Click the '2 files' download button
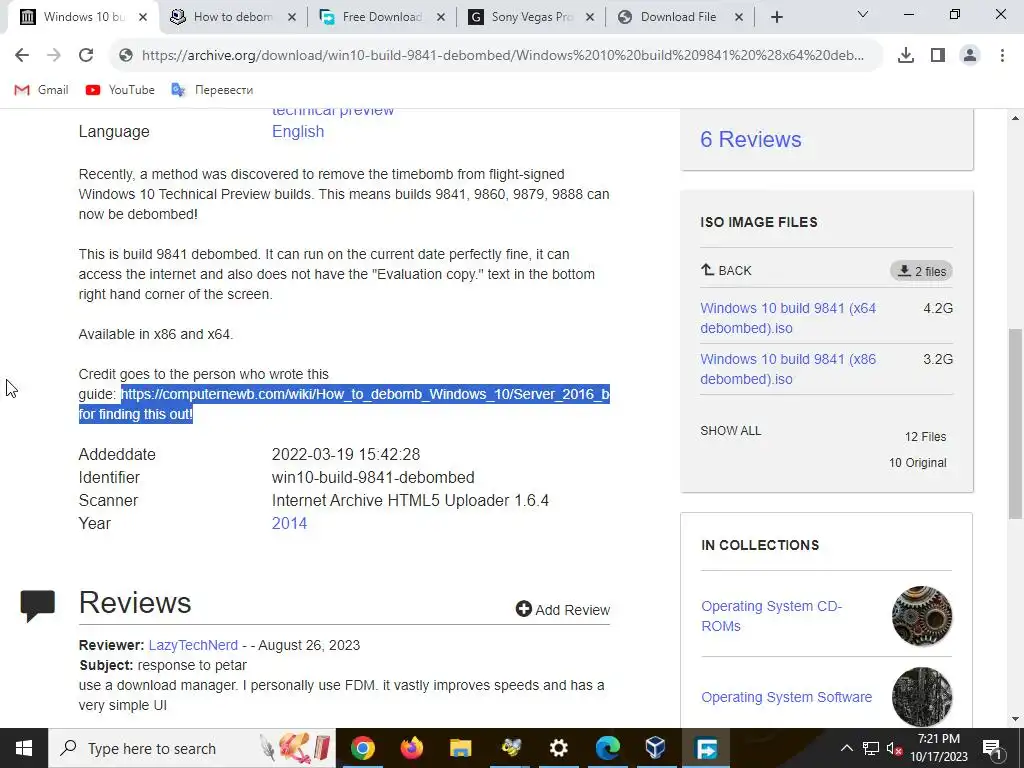The width and height of the screenshot is (1024, 768). point(921,271)
